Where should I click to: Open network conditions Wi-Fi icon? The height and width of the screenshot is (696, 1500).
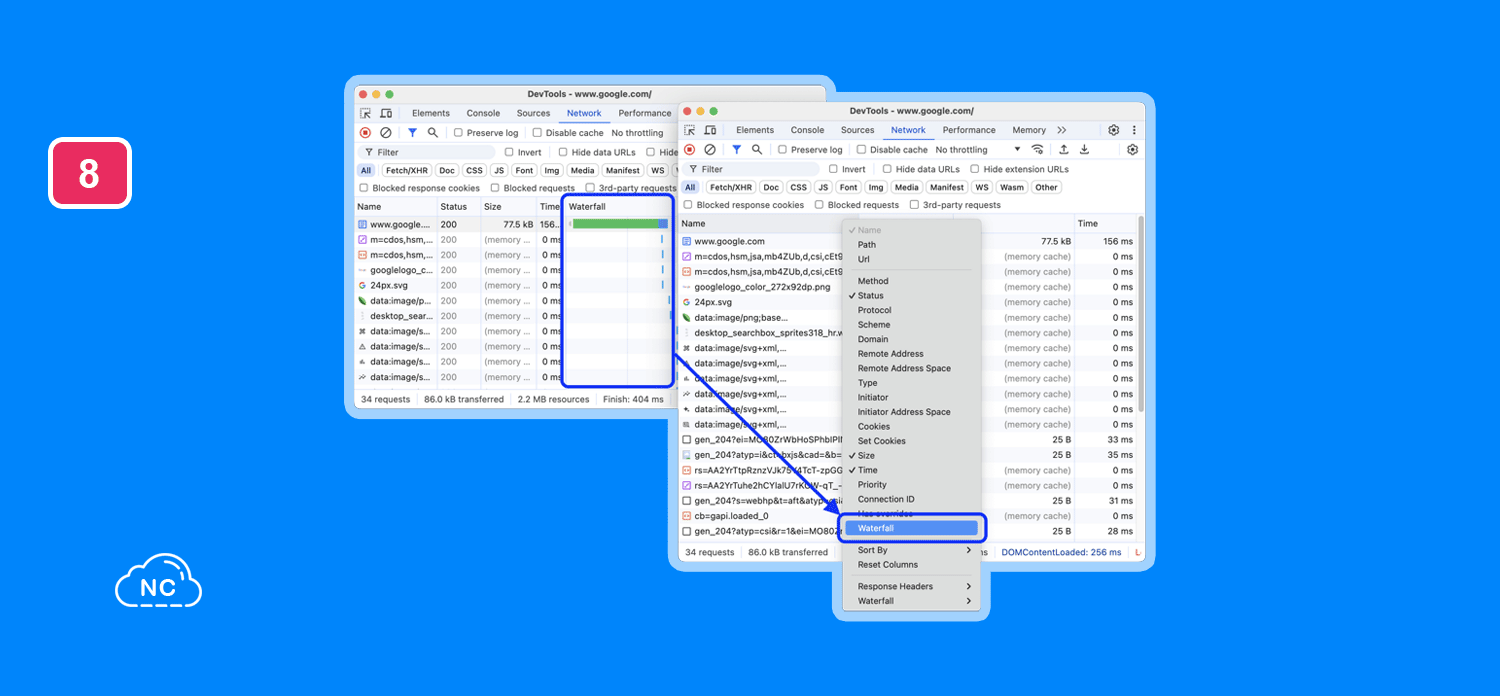[1037, 150]
